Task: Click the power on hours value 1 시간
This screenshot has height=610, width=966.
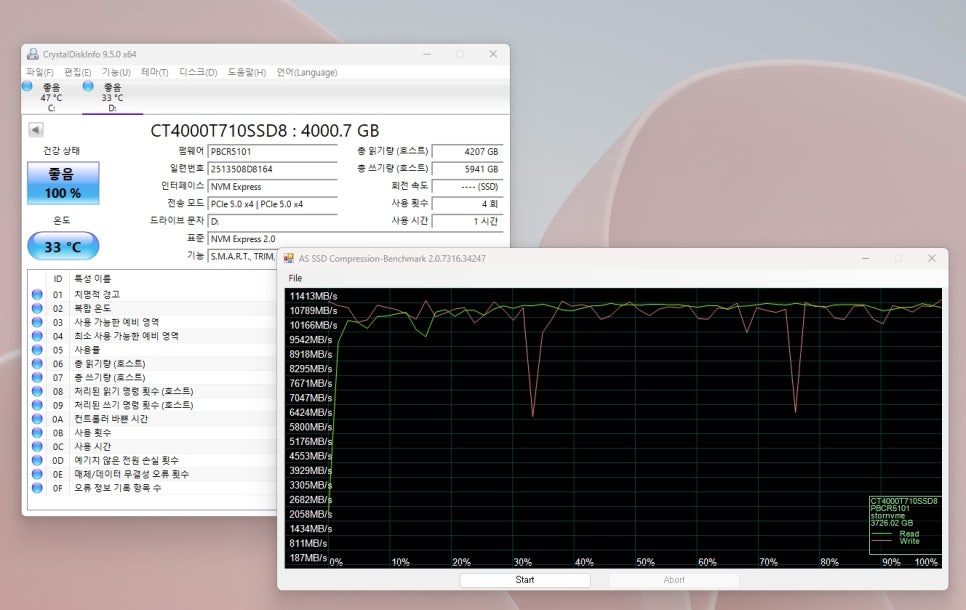Action: (468, 221)
